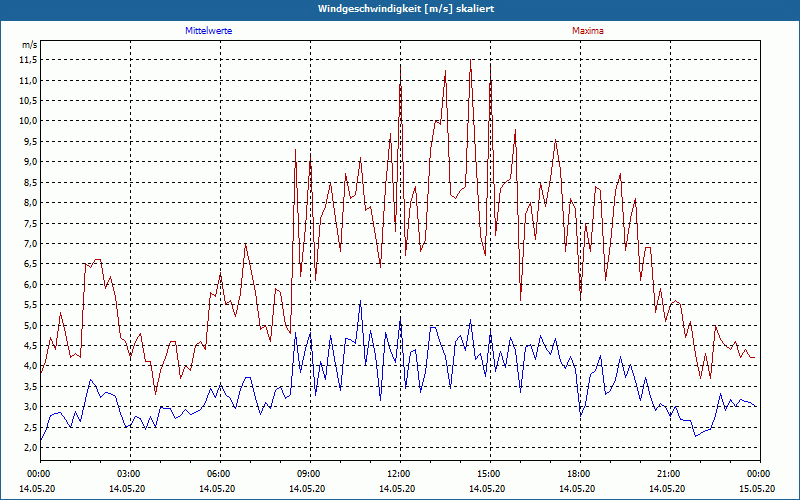Click the y-axis value 6,5

pos(31,264)
